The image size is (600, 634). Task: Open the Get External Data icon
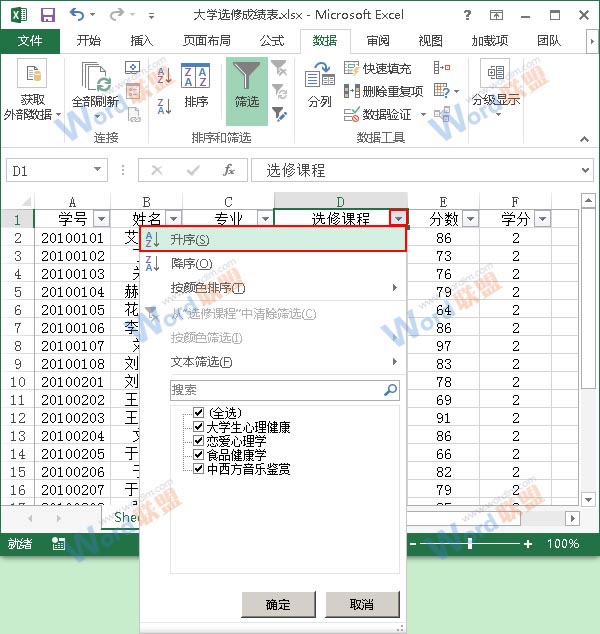(32, 74)
